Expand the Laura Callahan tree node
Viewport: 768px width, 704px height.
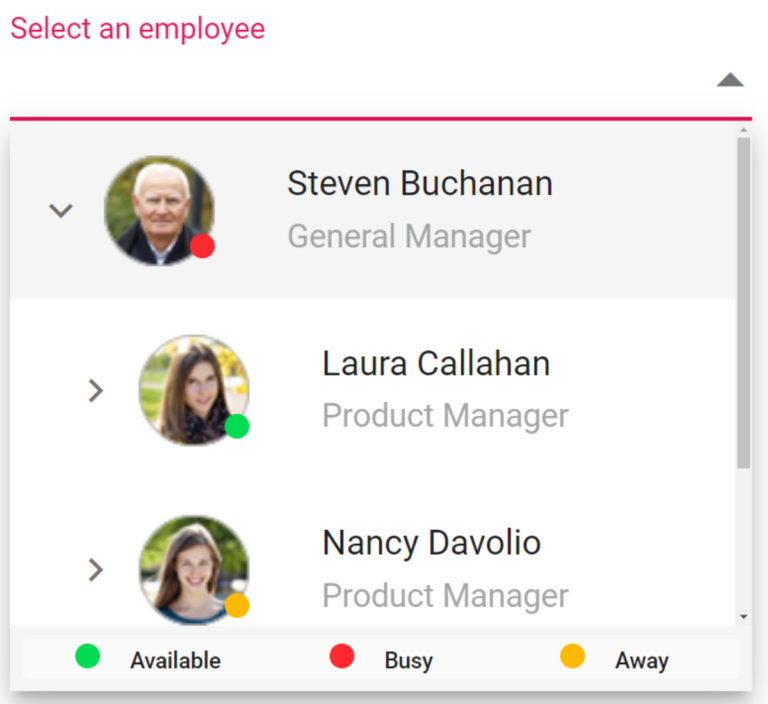[x=96, y=390]
